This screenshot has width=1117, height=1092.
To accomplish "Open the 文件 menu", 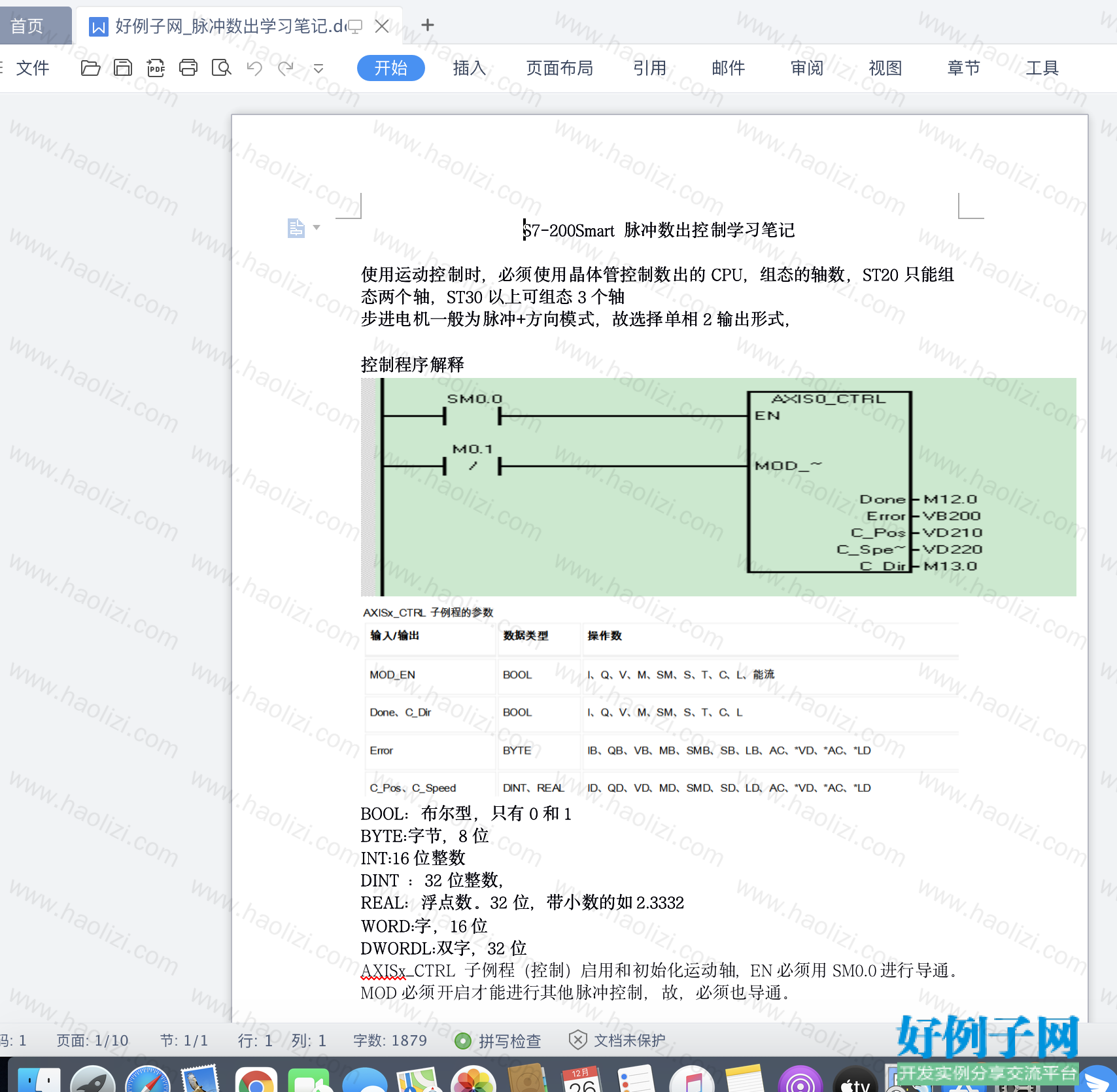I will click(x=33, y=68).
